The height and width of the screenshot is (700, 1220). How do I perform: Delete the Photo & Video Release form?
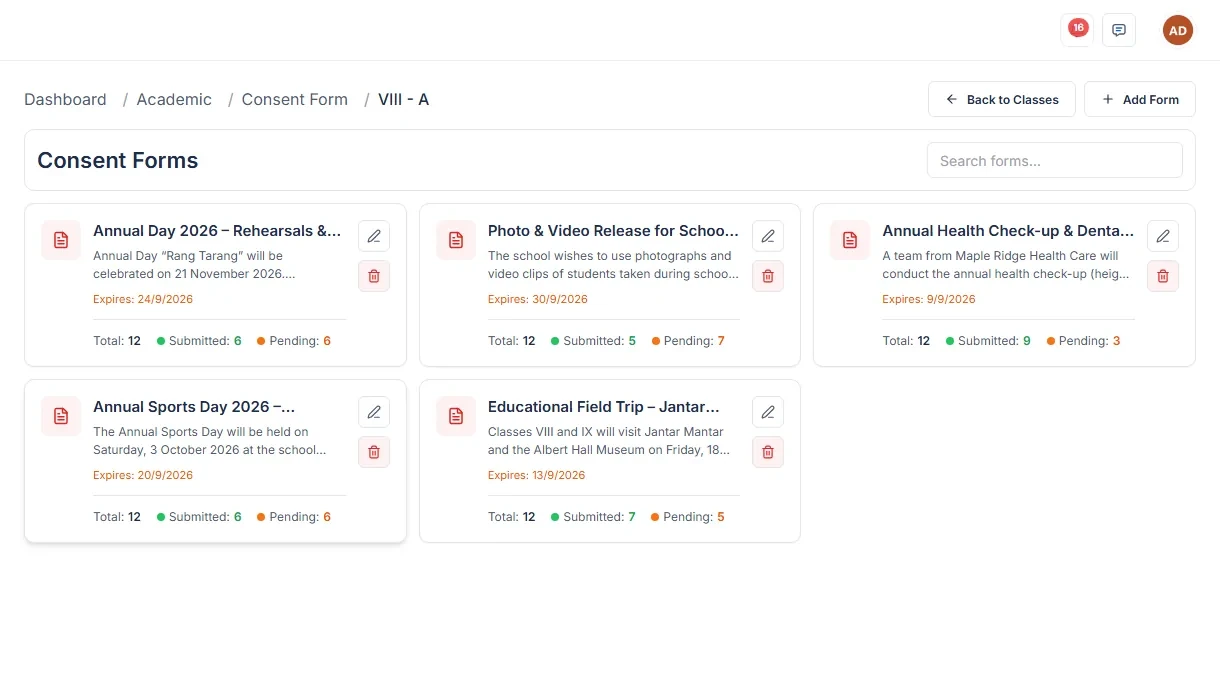coord(768,276)
